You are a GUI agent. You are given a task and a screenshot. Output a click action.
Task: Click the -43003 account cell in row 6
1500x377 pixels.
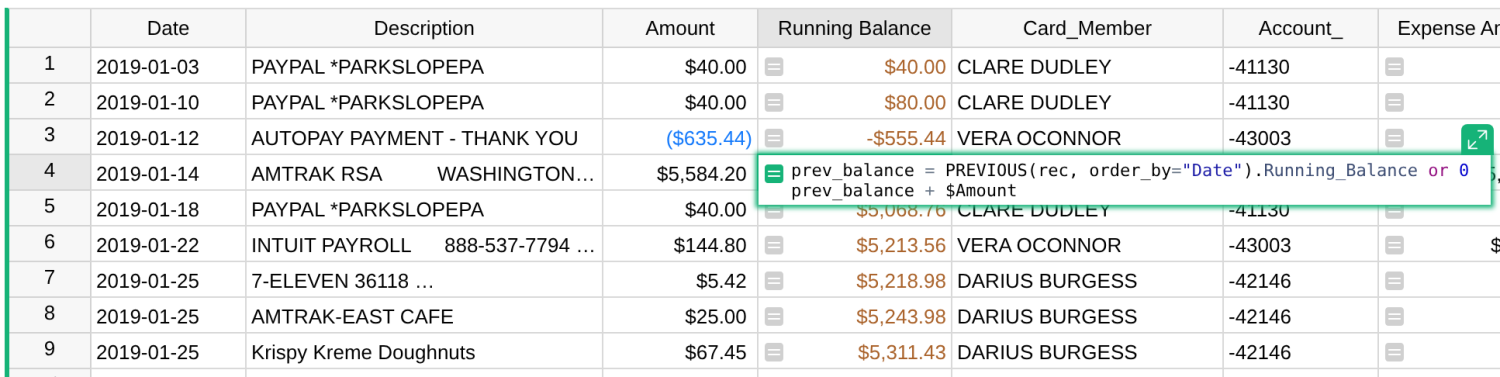coord(1300,245)
